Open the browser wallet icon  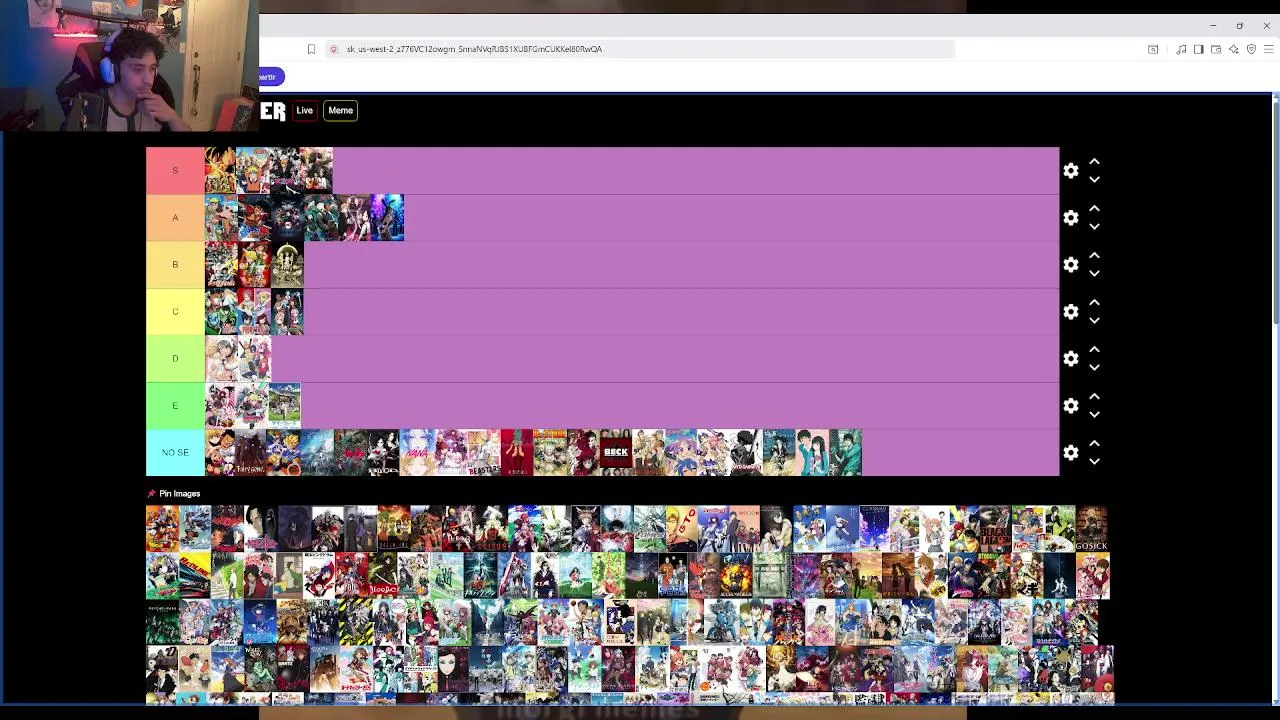pyautogui.click(x=1216, y=49)
